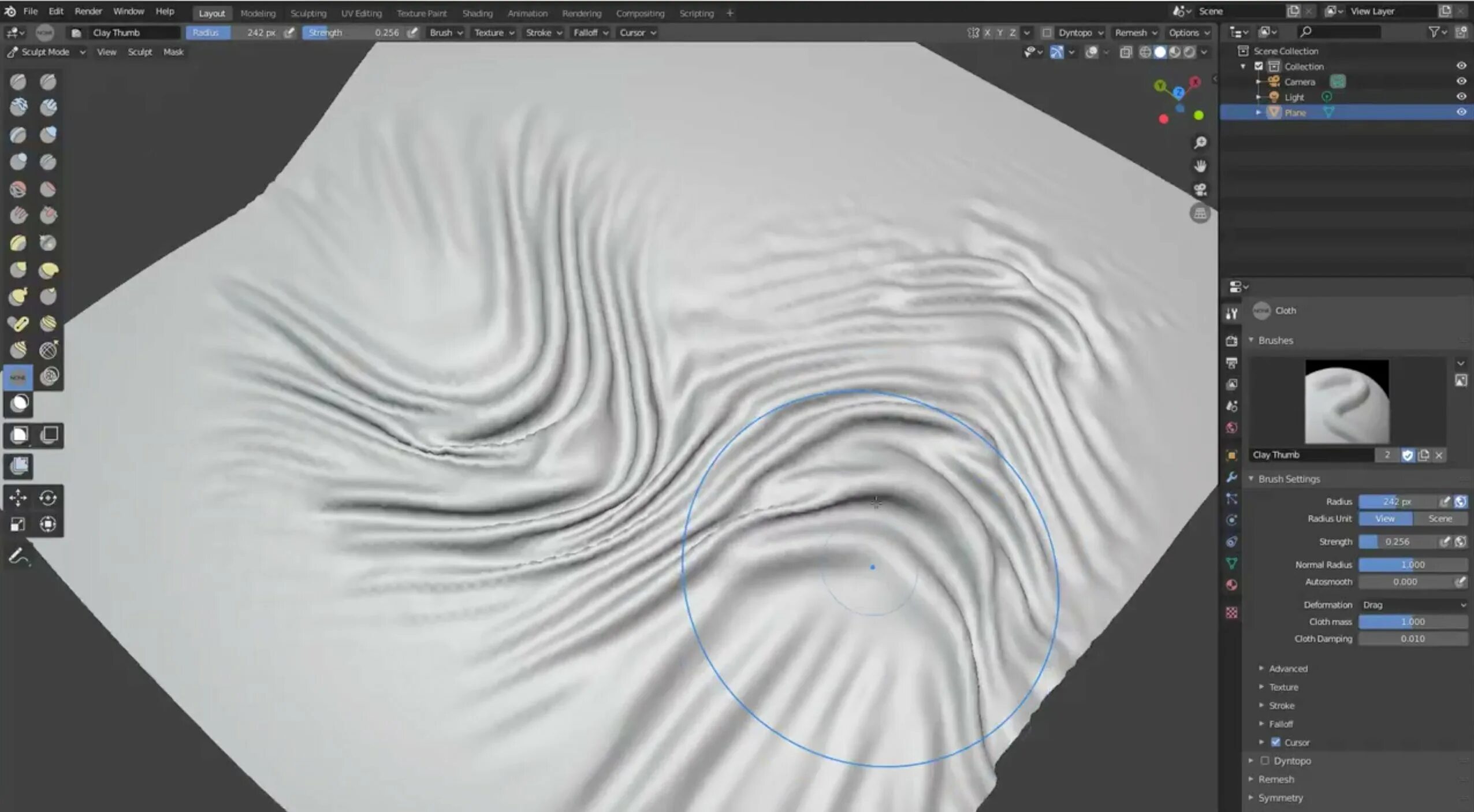Open the Deformation Drag dropdown
1474x812 pixels.
click(1413, 605)
